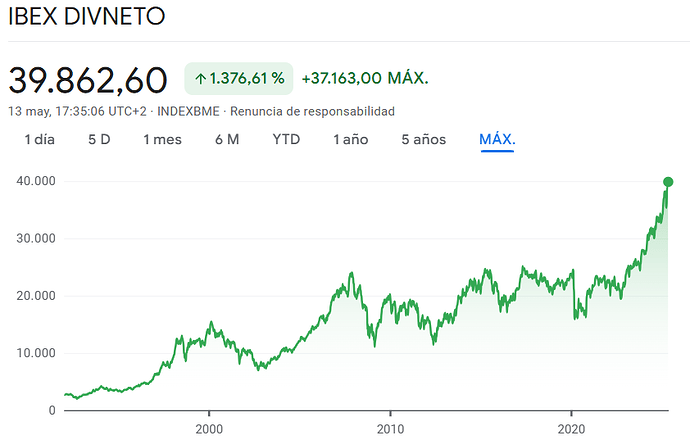Choose the YTD range tab
690x440 pixels.
286,139
